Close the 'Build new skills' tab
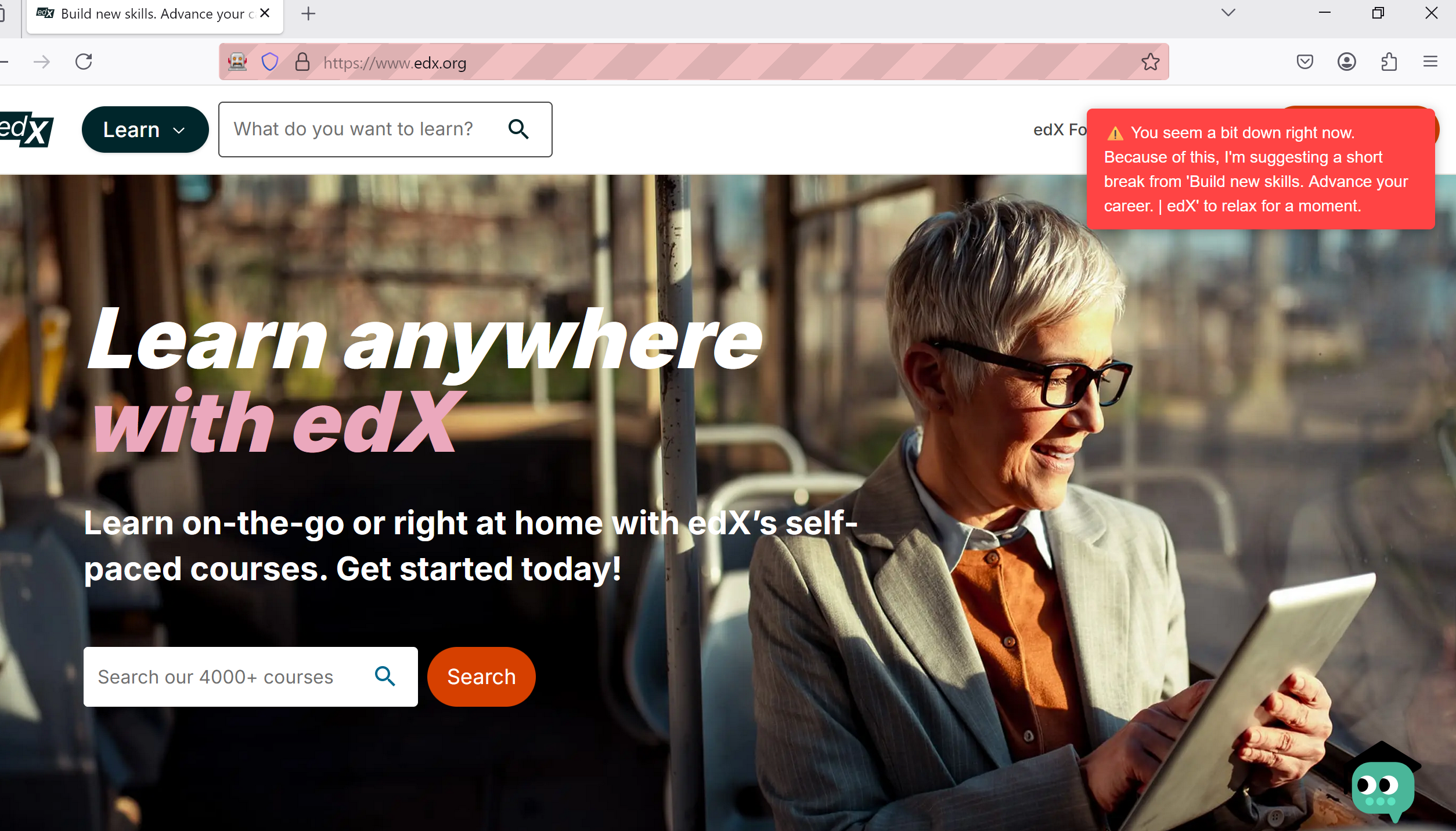1456x831 pixels. click(265, 13)
